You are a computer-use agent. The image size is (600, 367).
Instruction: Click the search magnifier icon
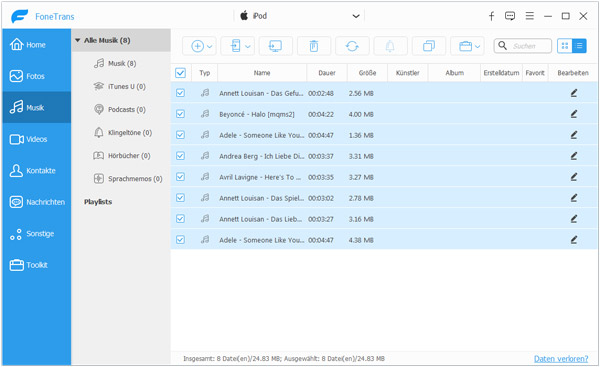(x=503, y=46)
